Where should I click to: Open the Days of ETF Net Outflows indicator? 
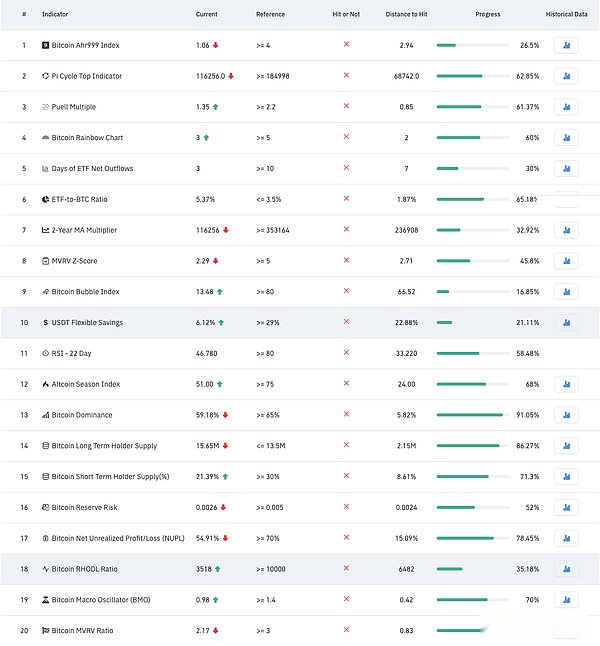[x=92, y=169]
